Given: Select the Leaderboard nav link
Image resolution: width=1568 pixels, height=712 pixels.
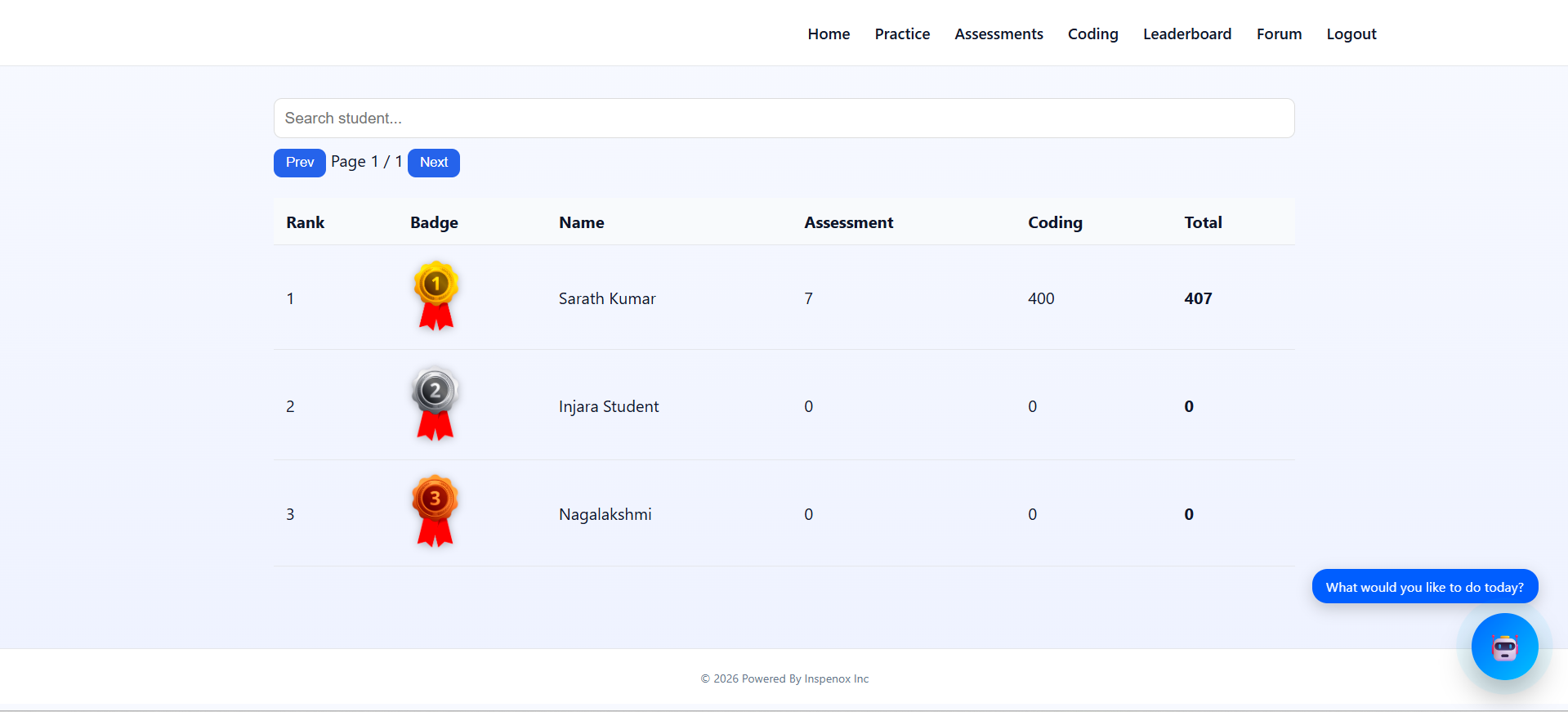Looking at the screenshot, I should pos(1186,34).
